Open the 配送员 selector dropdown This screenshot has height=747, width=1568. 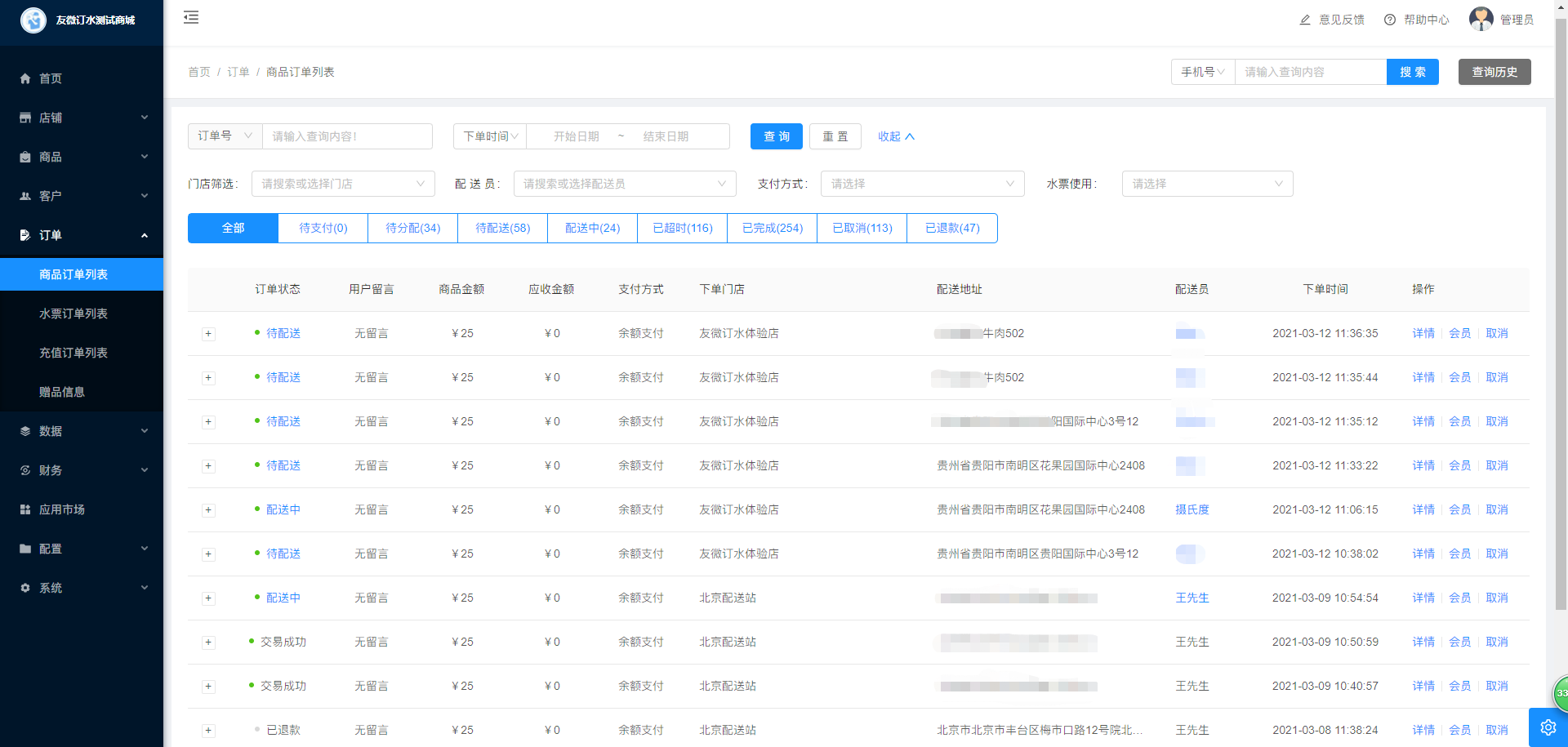click(x=625, y=184)
